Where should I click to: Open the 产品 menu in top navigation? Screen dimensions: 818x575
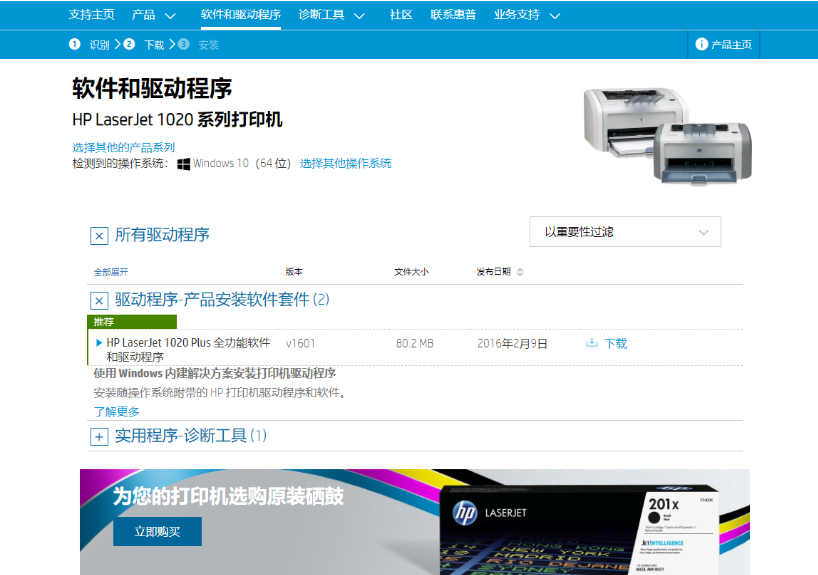(x=153, y=15)
